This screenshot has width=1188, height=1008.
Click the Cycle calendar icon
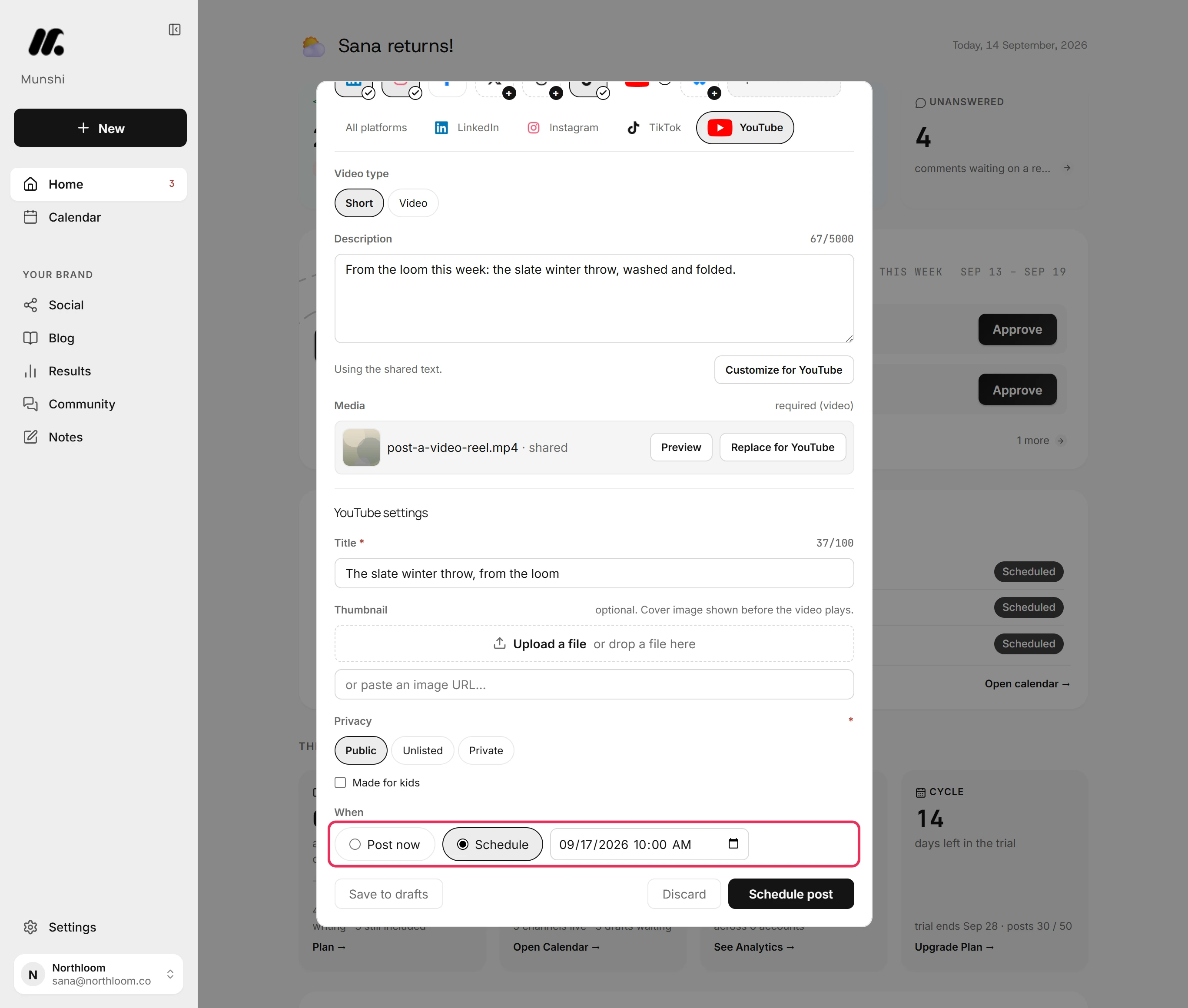[920, 792]
